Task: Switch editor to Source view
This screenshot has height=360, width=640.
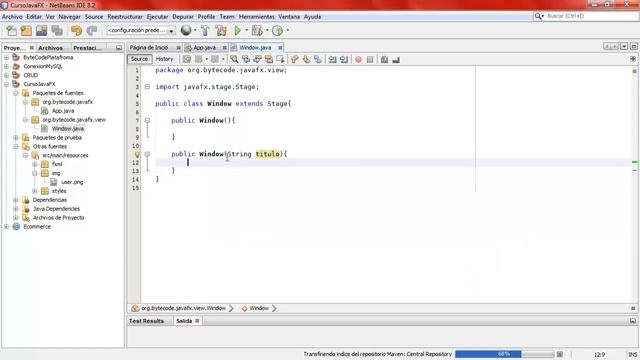Action: [139, 59]
